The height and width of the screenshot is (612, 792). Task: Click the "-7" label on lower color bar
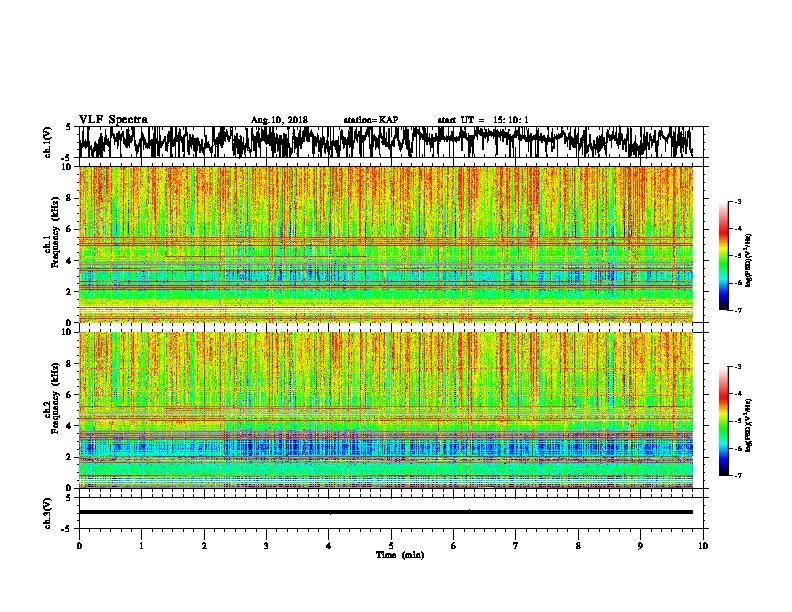[737, 476]
